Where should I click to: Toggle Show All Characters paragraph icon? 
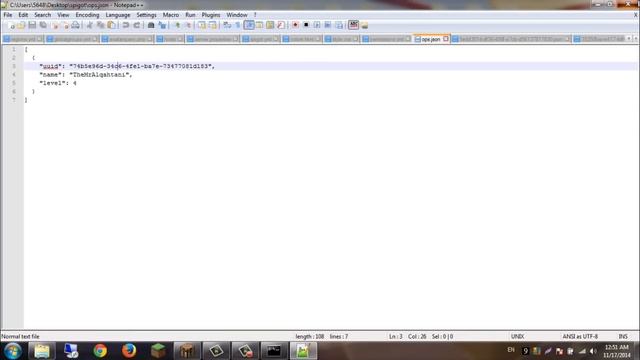tap(238, 25)
